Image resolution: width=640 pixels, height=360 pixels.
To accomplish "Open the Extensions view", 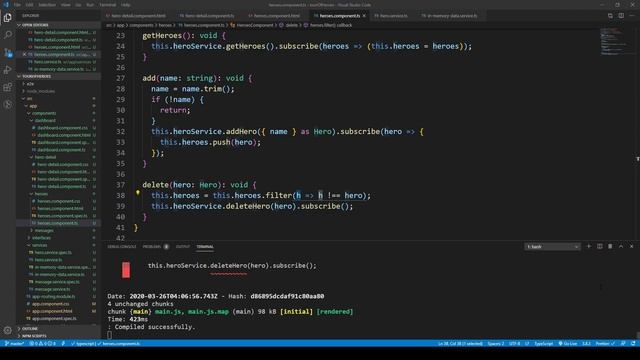I will [x=7, y=87].
